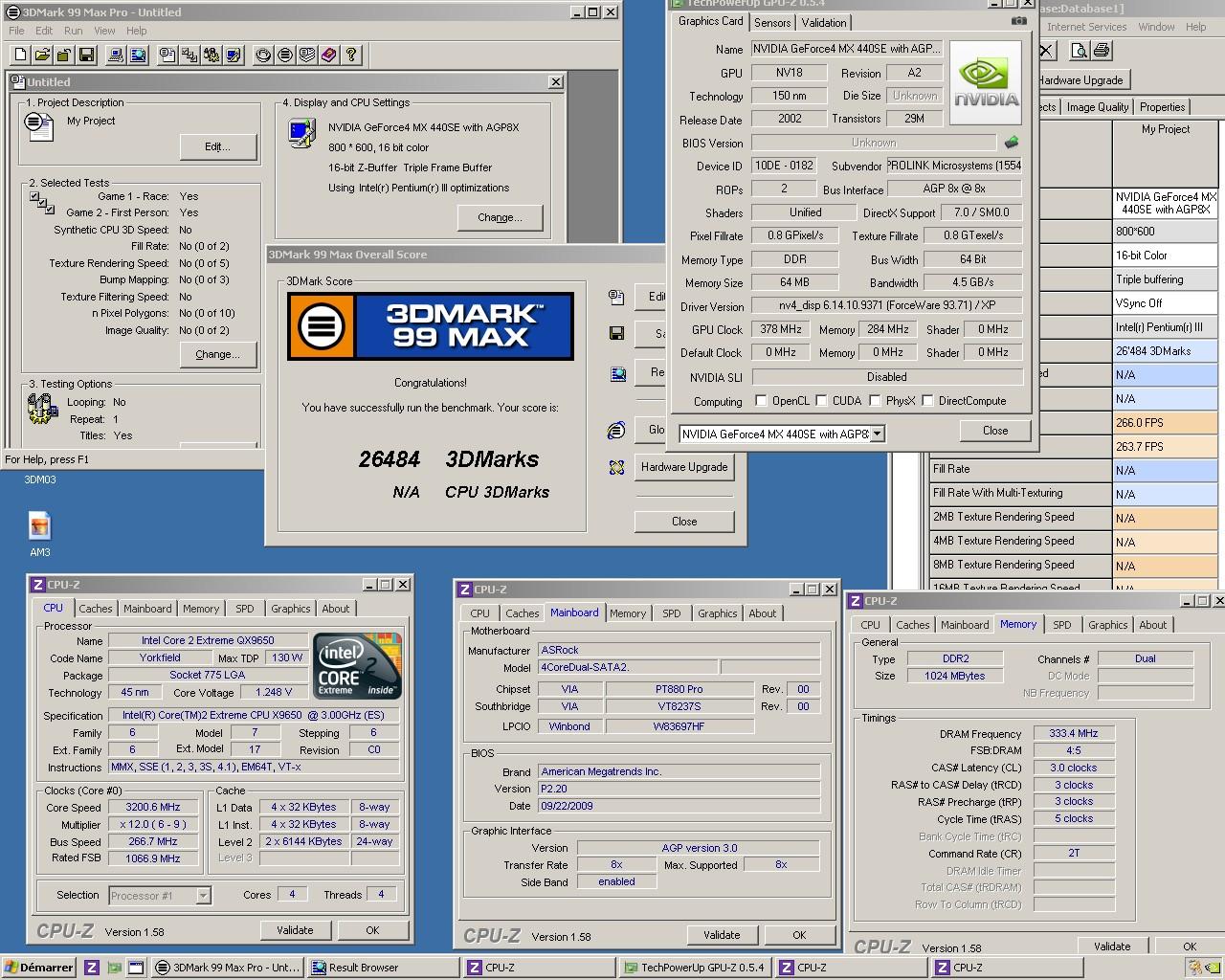The image size is (1225, 980).
Task: Click the Selected Tests checkboxes icon
Action: pyautogui.click(x=42, y=204)
